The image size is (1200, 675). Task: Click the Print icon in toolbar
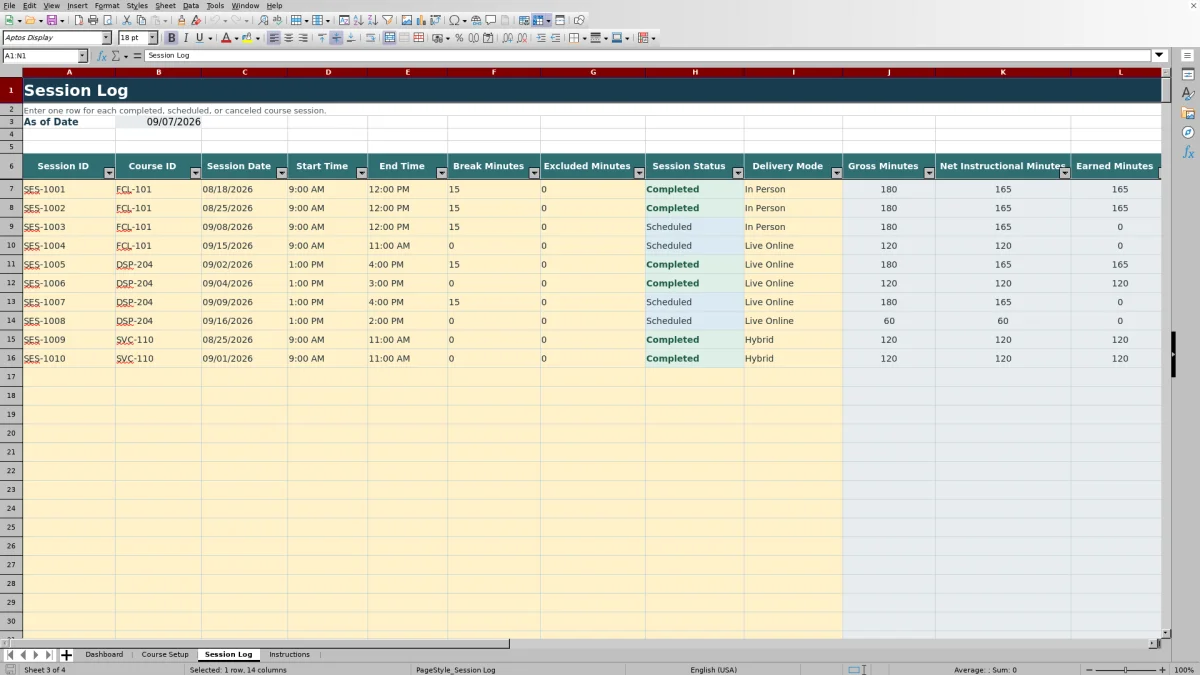(92, 20)
